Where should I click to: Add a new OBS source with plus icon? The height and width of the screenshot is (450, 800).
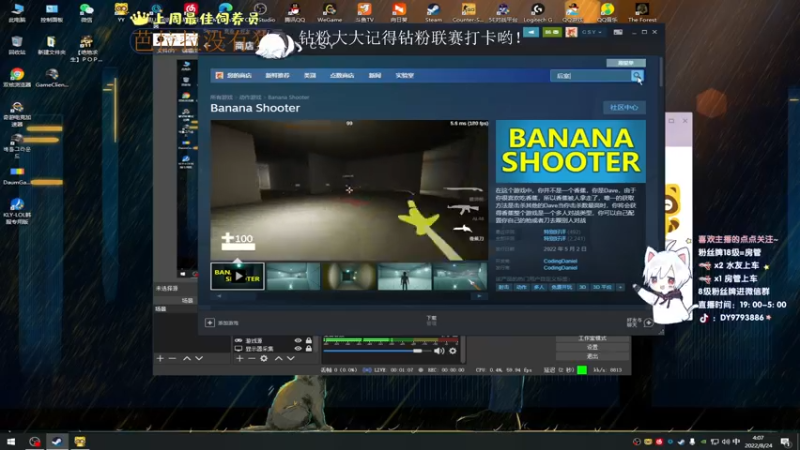[x=239, y=359]
